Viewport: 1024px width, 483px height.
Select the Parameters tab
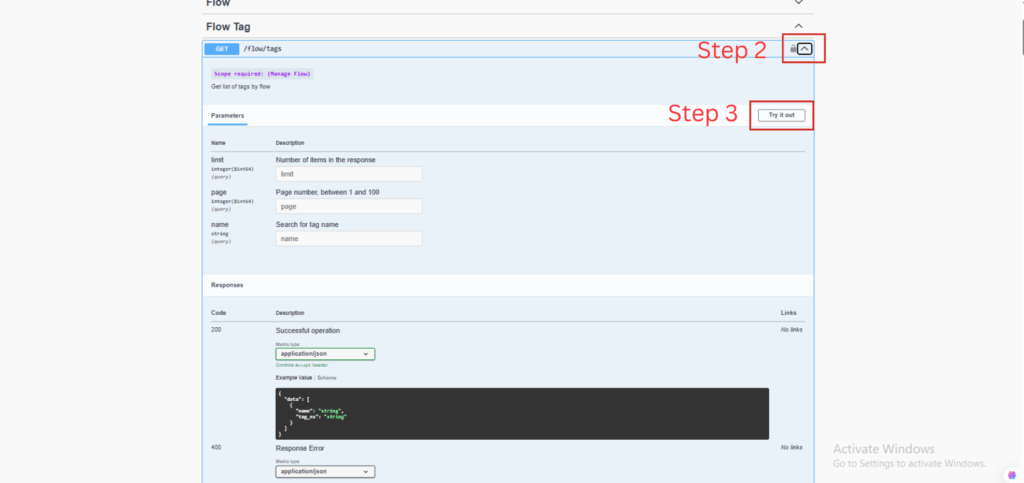[x=227, y=116]
